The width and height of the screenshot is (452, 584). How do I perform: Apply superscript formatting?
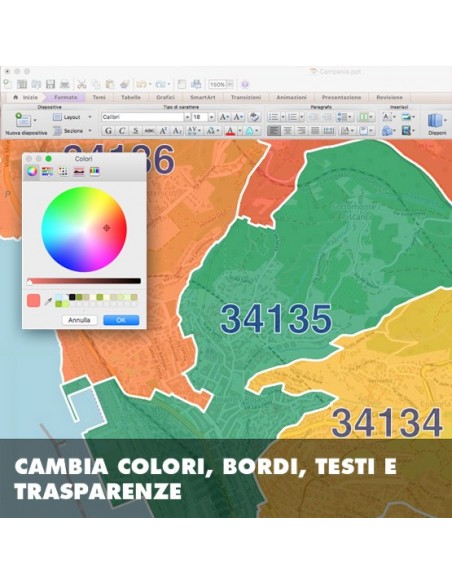tap(163, 131)
